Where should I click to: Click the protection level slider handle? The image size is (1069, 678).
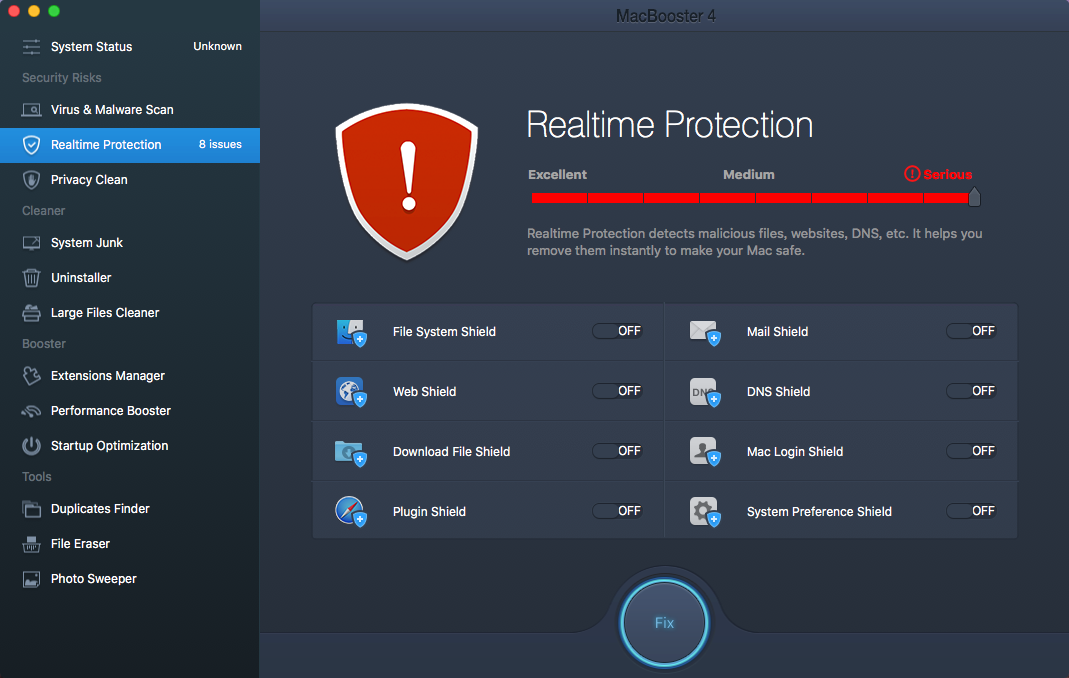(974, 197)
